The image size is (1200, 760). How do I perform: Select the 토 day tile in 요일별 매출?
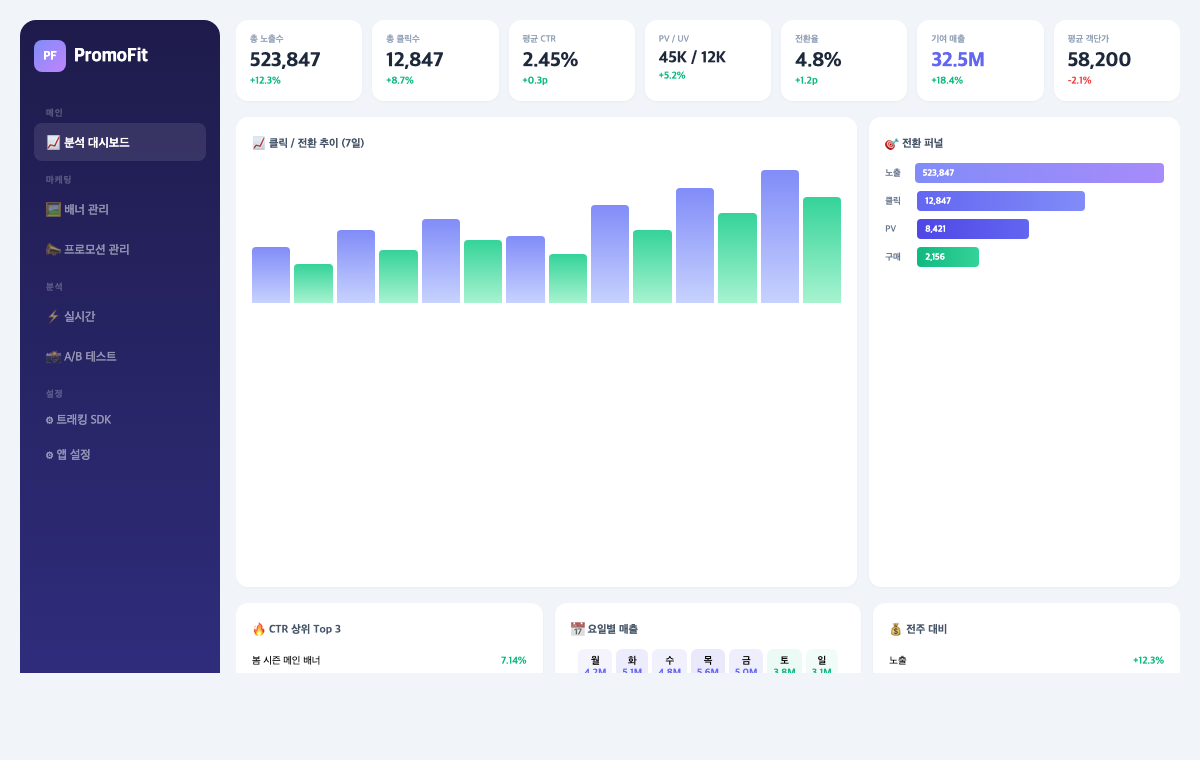[x=784, y=661]
